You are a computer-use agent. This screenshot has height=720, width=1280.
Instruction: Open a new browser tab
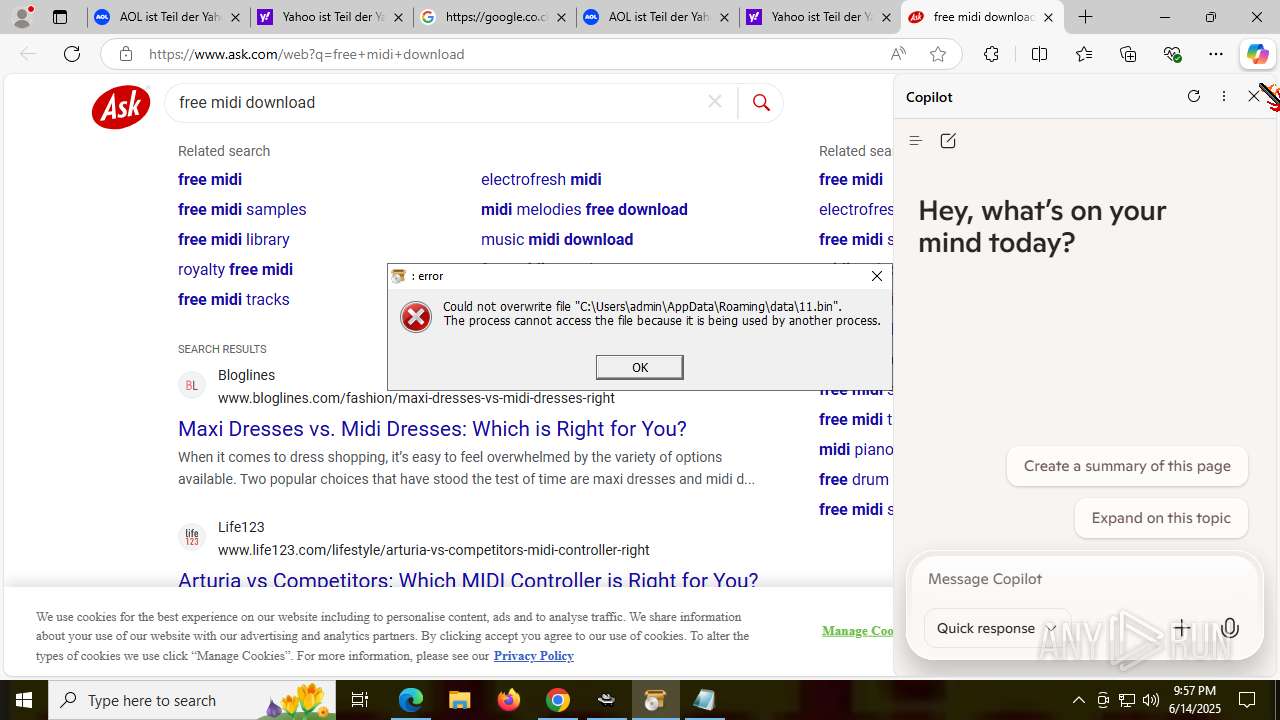coord(1085,17)
